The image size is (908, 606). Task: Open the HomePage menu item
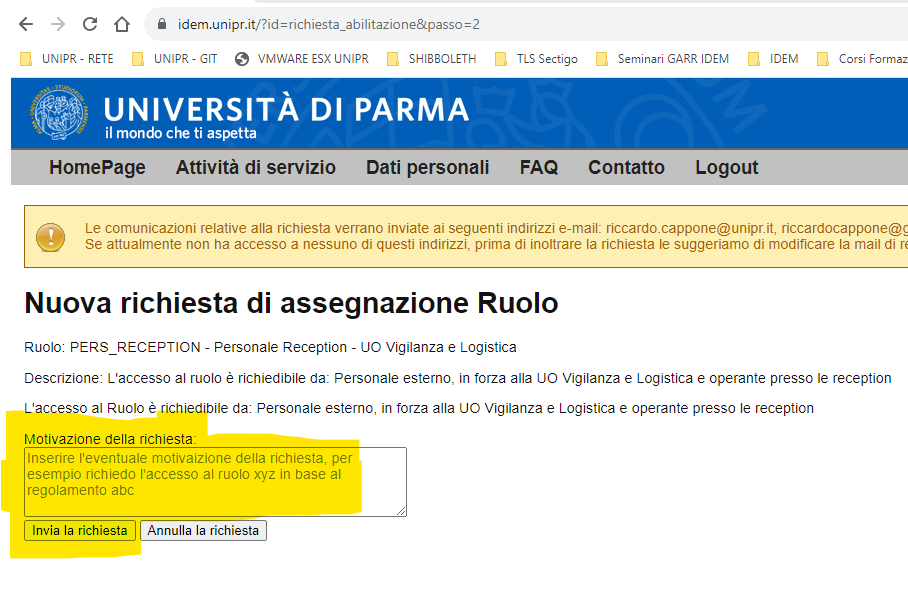97,168
